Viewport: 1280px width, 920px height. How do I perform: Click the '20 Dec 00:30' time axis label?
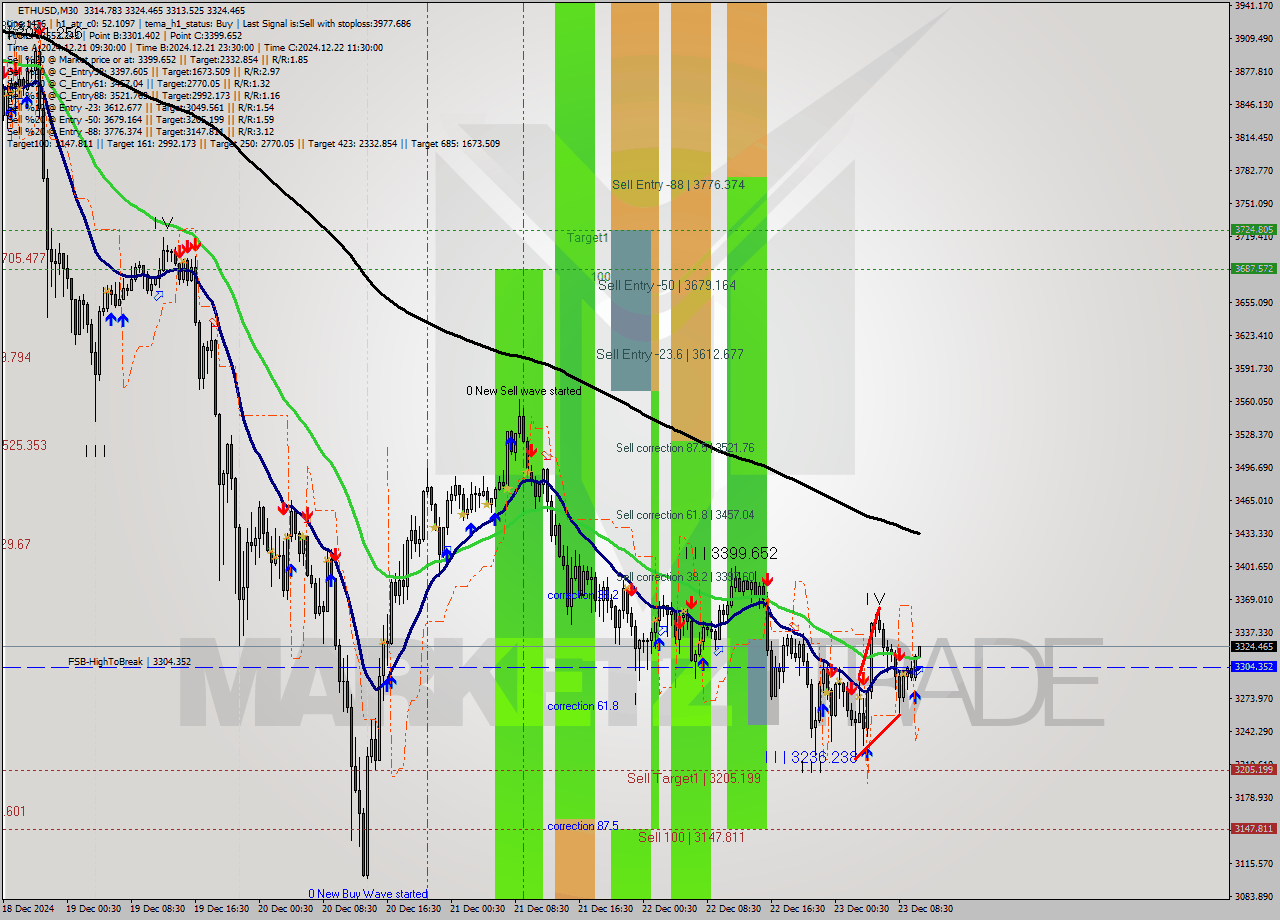[x=285, y=909]
